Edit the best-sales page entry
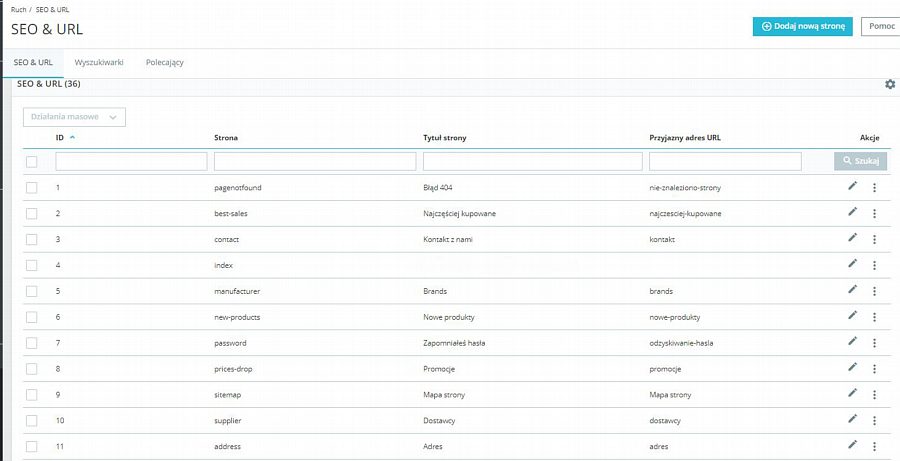900x461 pixels. pos(852,212)
